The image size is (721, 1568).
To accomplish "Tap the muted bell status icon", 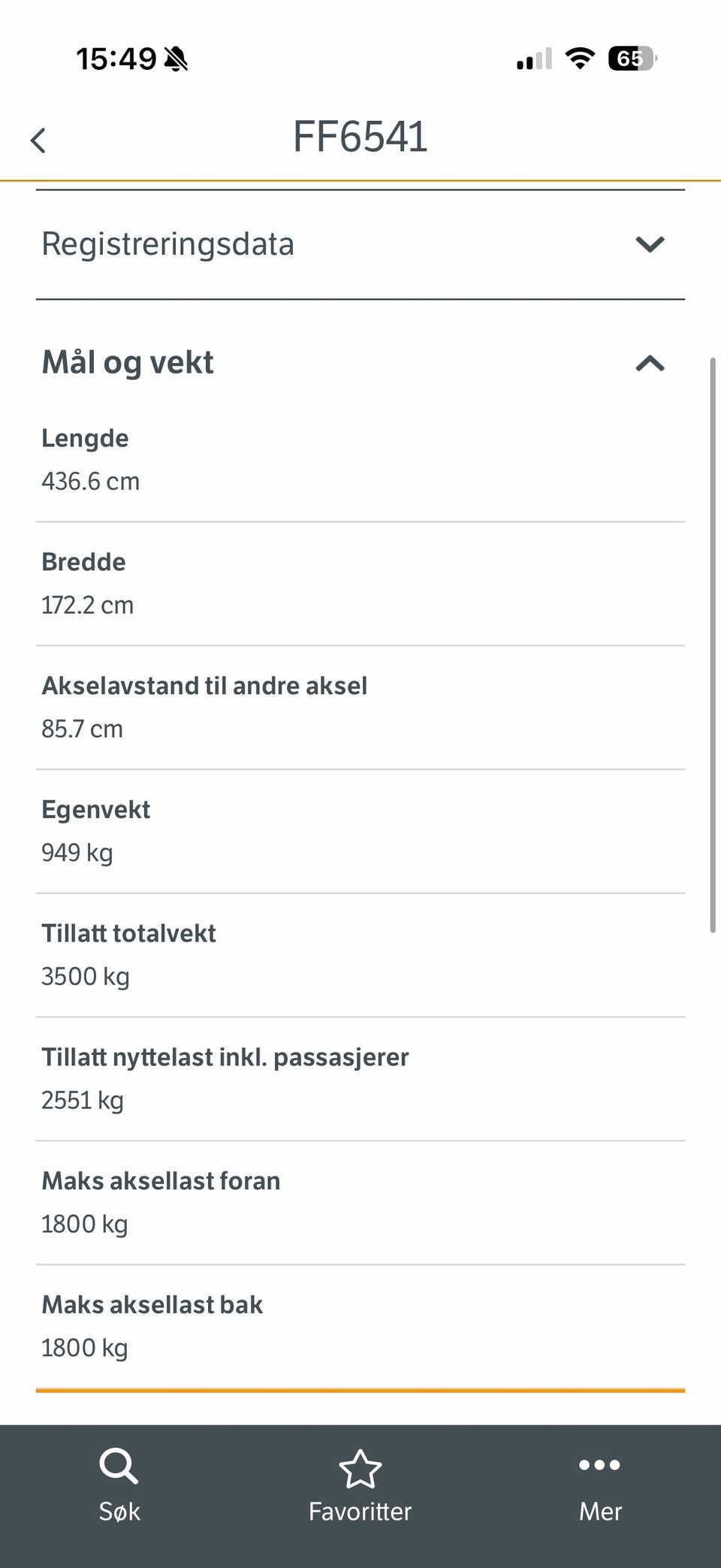I will tap(176, 59).
